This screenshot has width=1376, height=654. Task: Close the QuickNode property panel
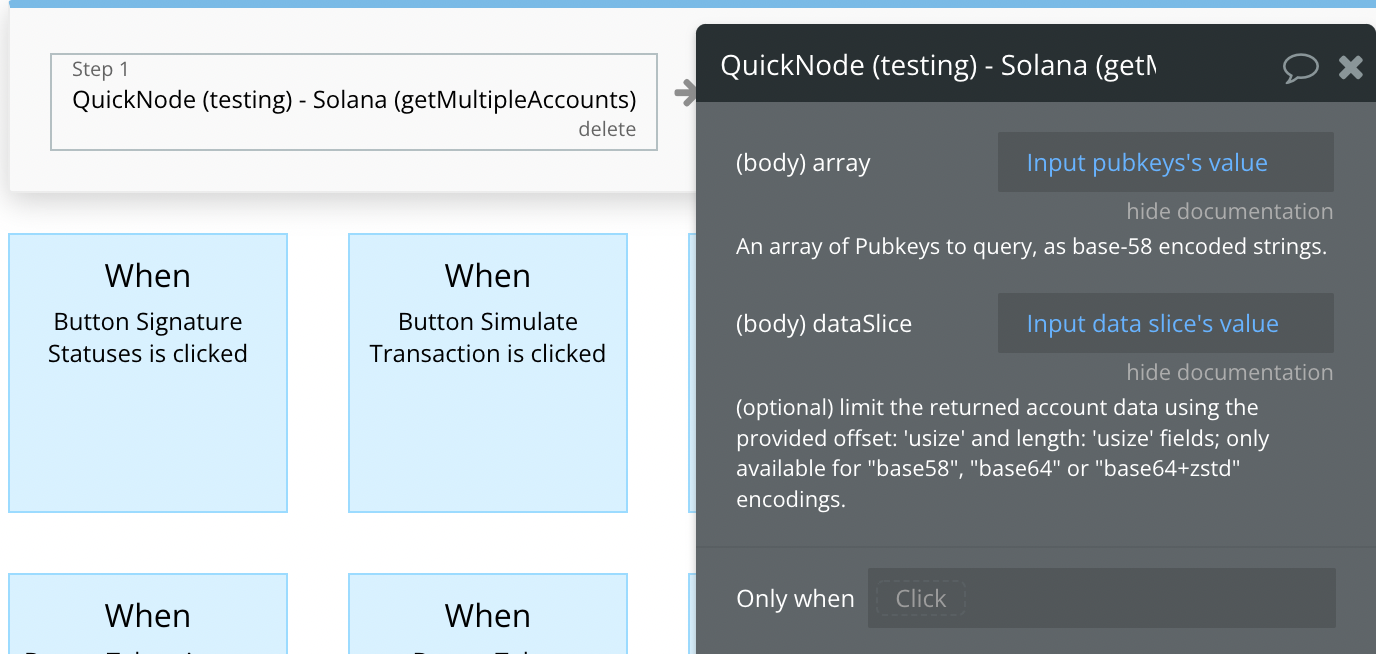(1351, 67)
